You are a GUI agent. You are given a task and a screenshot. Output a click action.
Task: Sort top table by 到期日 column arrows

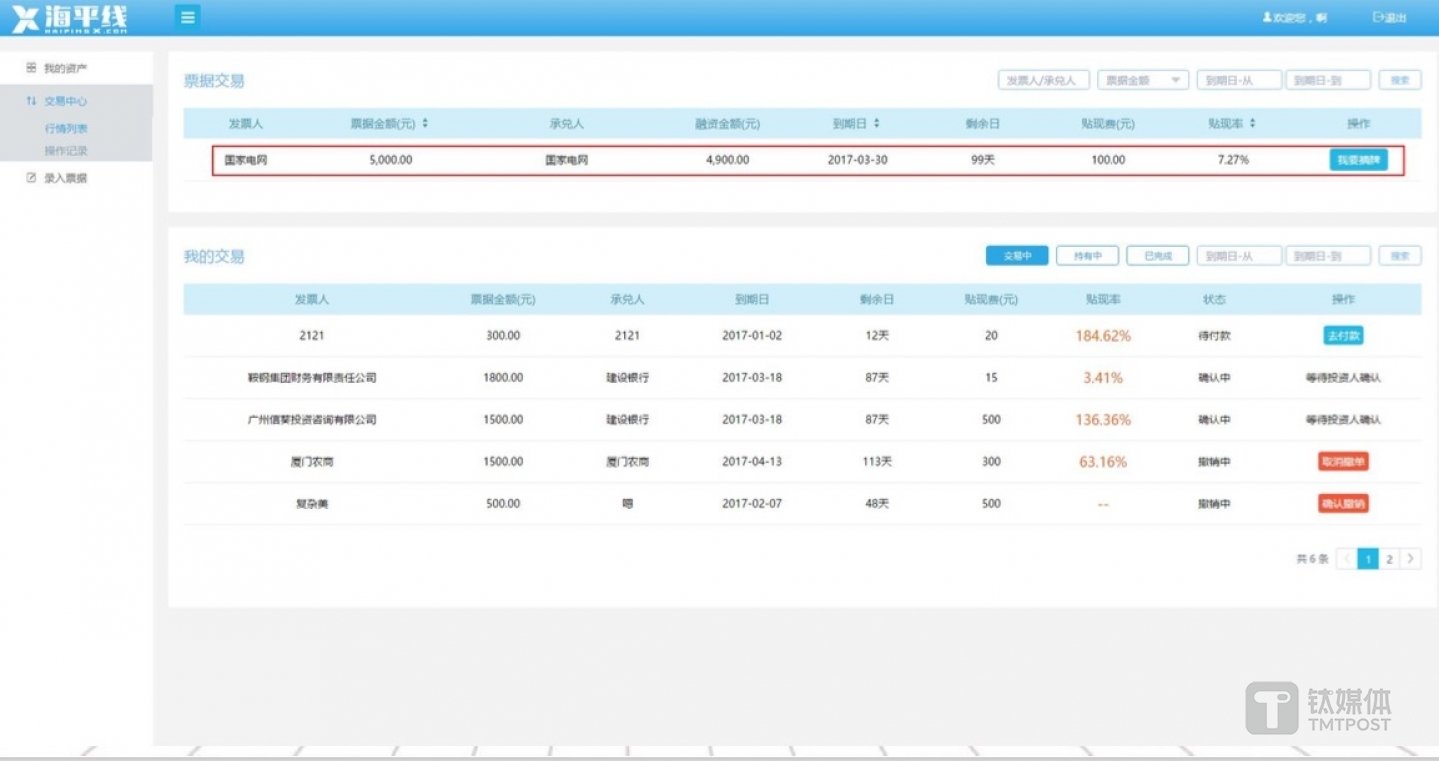point(876,124)
